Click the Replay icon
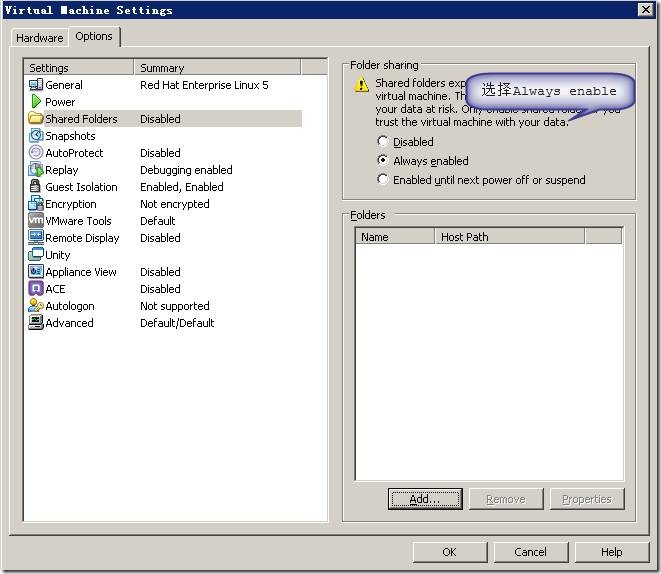Image resolution: width=661 pixels, height=574 pixels. point(36,169)
